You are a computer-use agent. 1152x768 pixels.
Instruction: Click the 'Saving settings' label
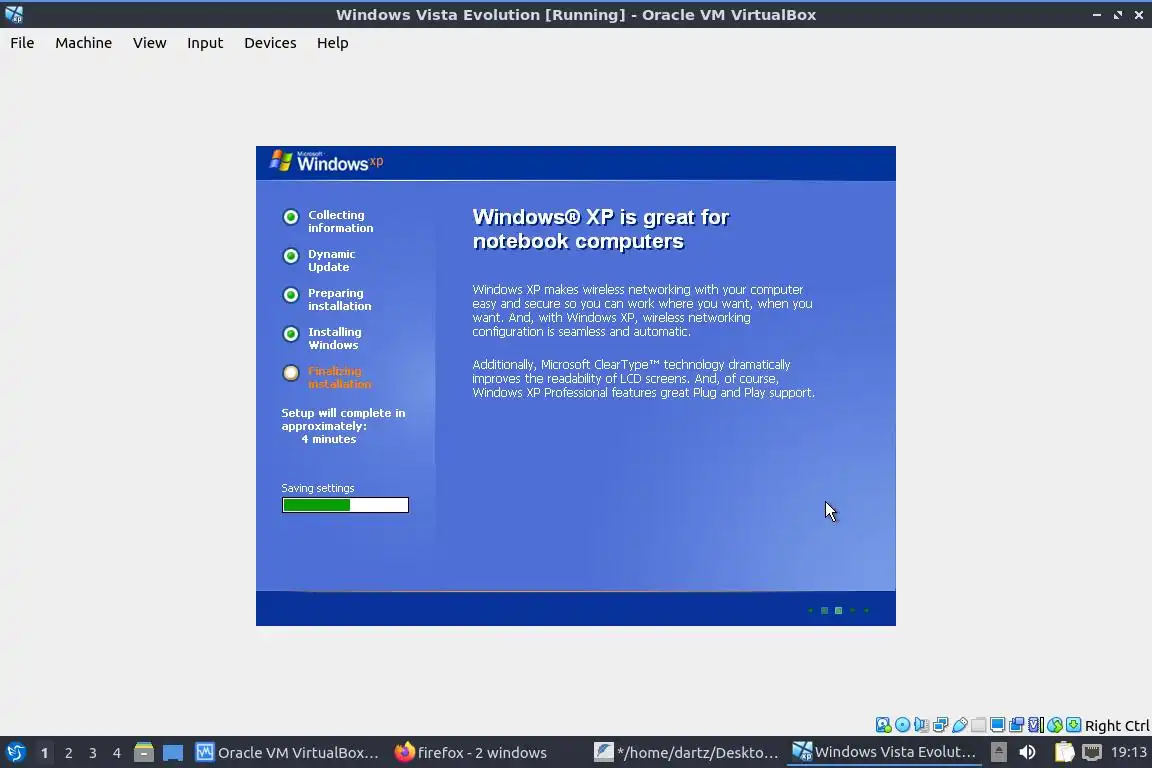tap(317, 488)
